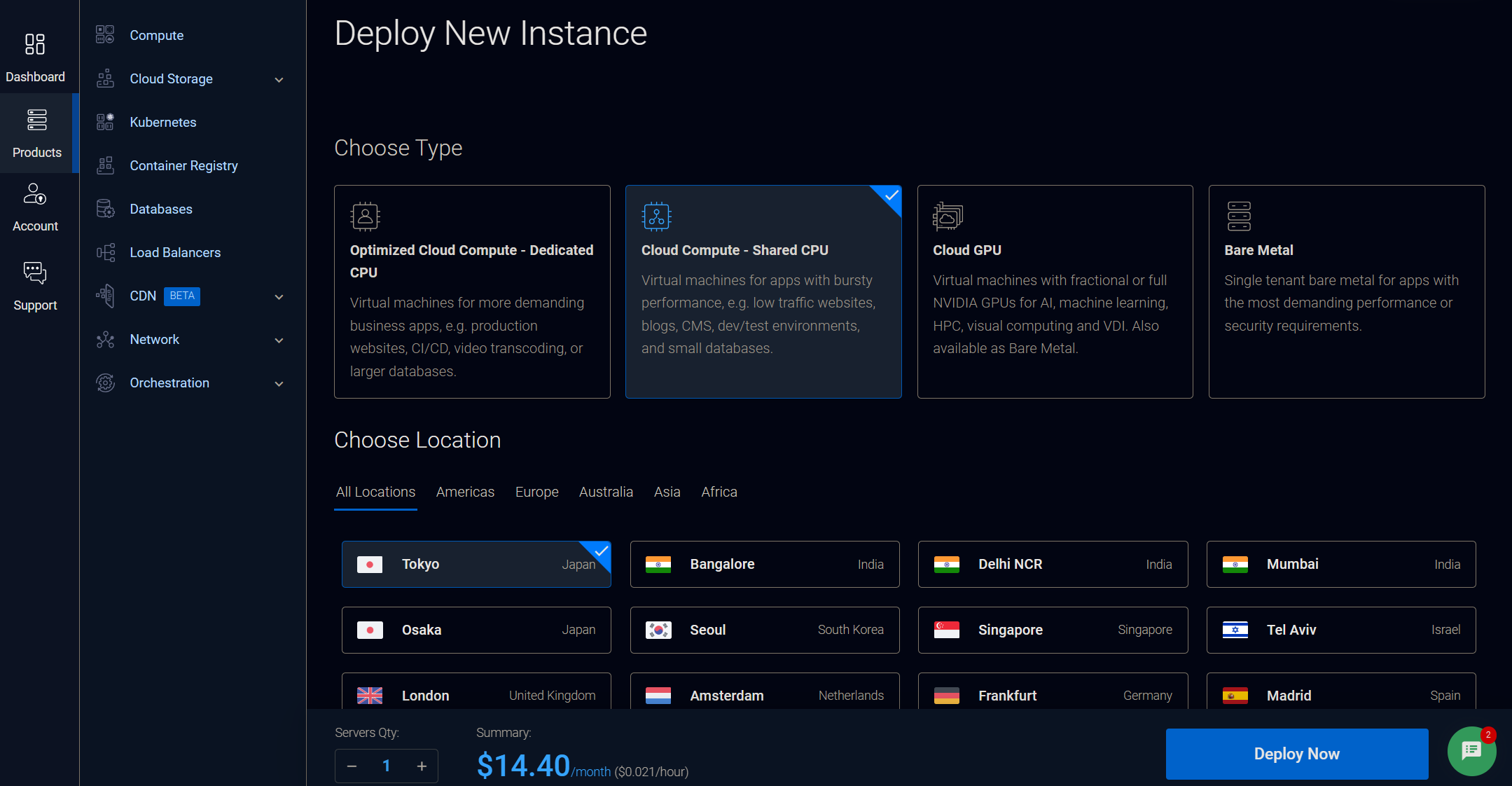This screenshot has width=1512, height=786.
Task: Open the Databases section icon
Action: tap(105, 208)
